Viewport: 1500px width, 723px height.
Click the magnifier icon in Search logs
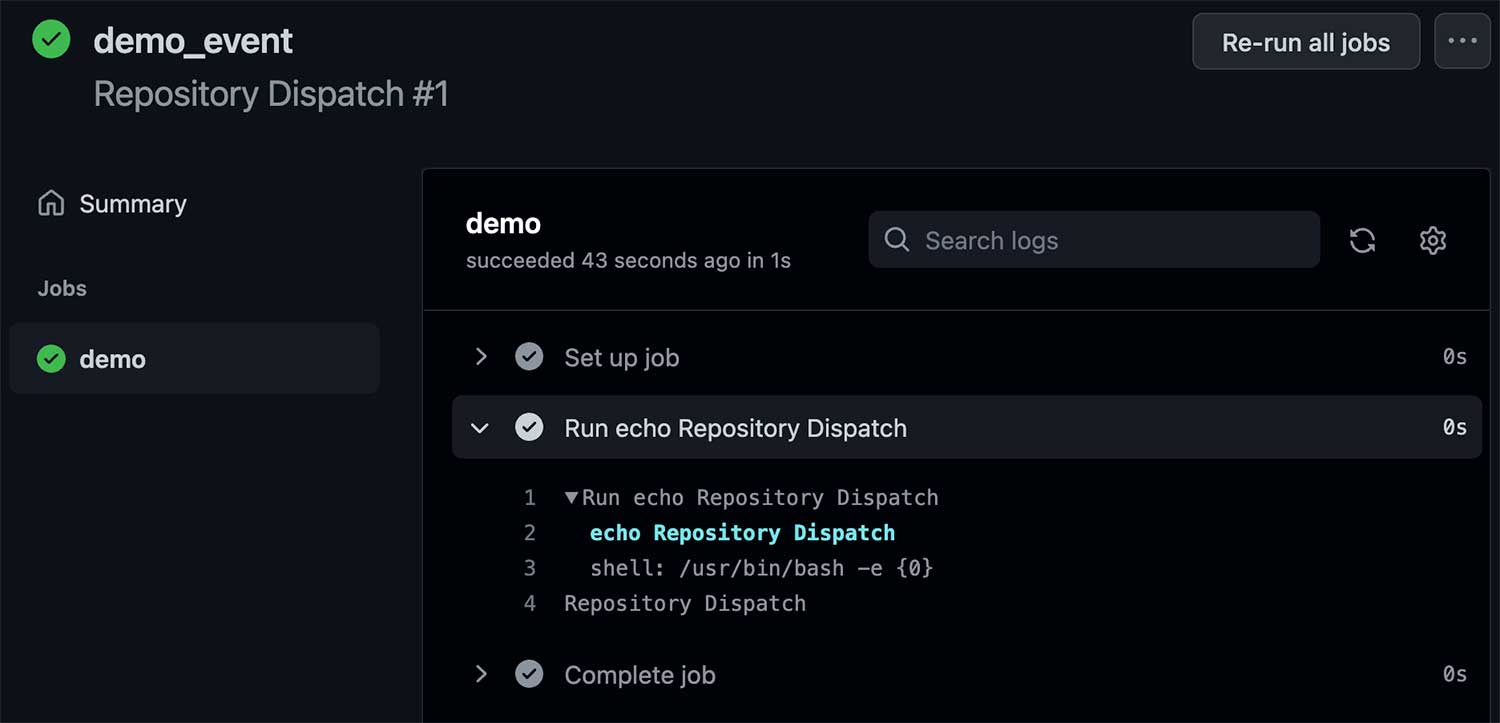897,240
